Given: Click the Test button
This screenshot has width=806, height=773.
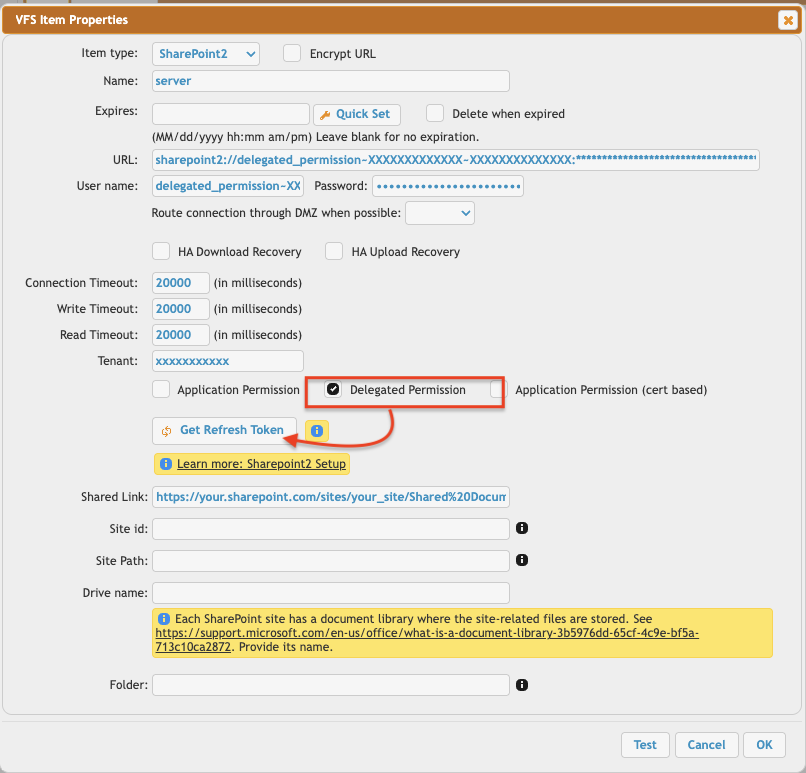Looking at the screenshot, I should point(645,745).
